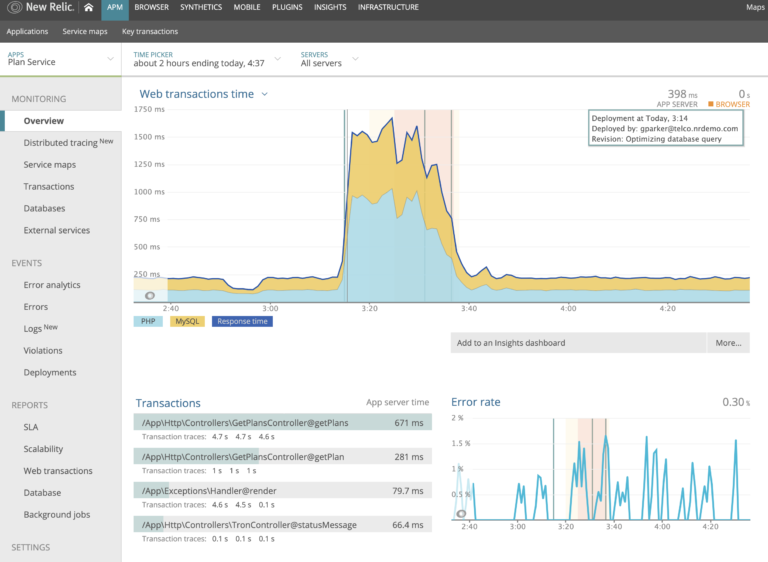Image resolution: width=768 pixels, height=562 pixels.
Task: Click the New Relic logo
Action: point(38,8)
